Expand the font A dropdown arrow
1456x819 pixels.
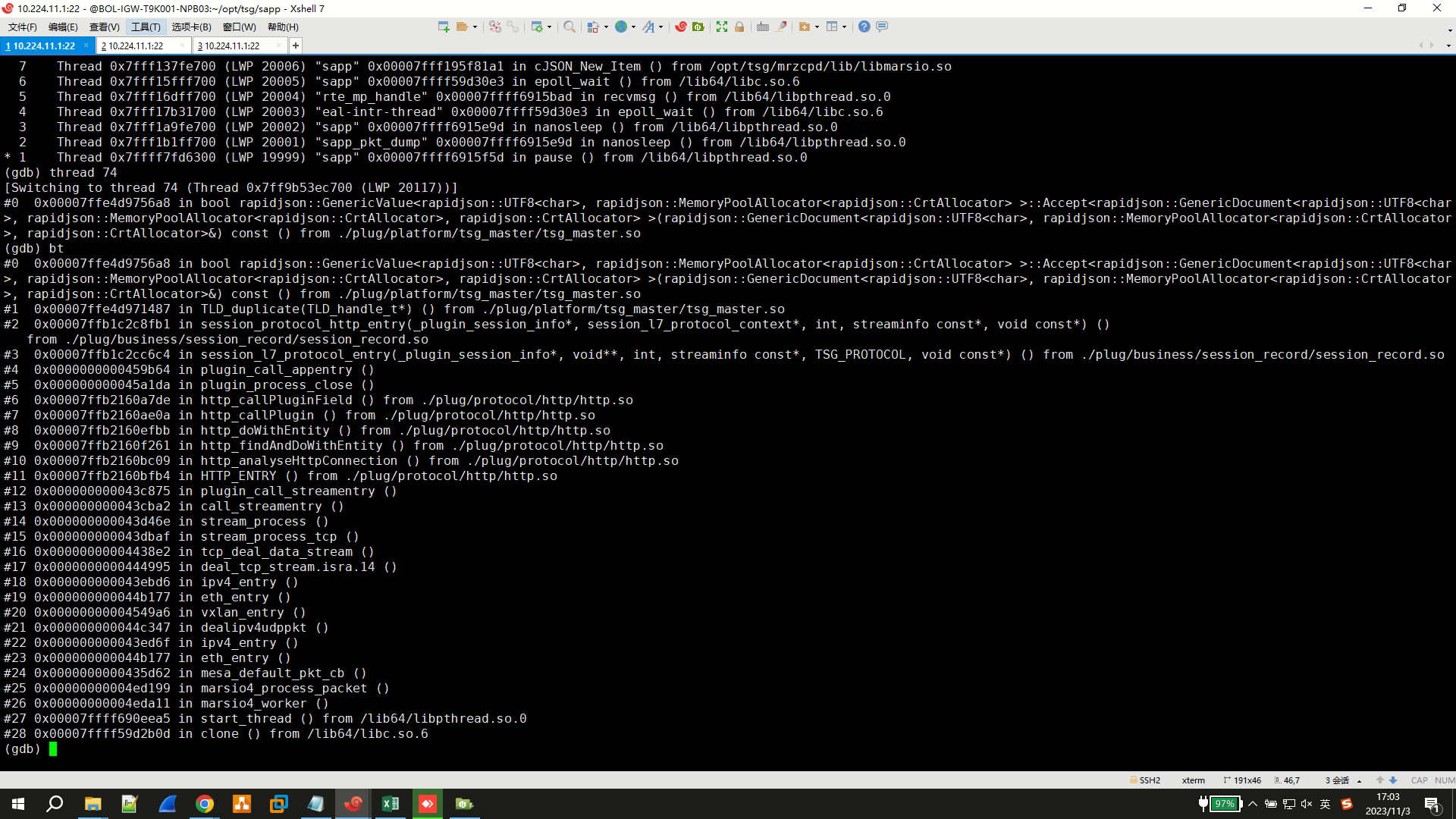[x=661, y=27]
